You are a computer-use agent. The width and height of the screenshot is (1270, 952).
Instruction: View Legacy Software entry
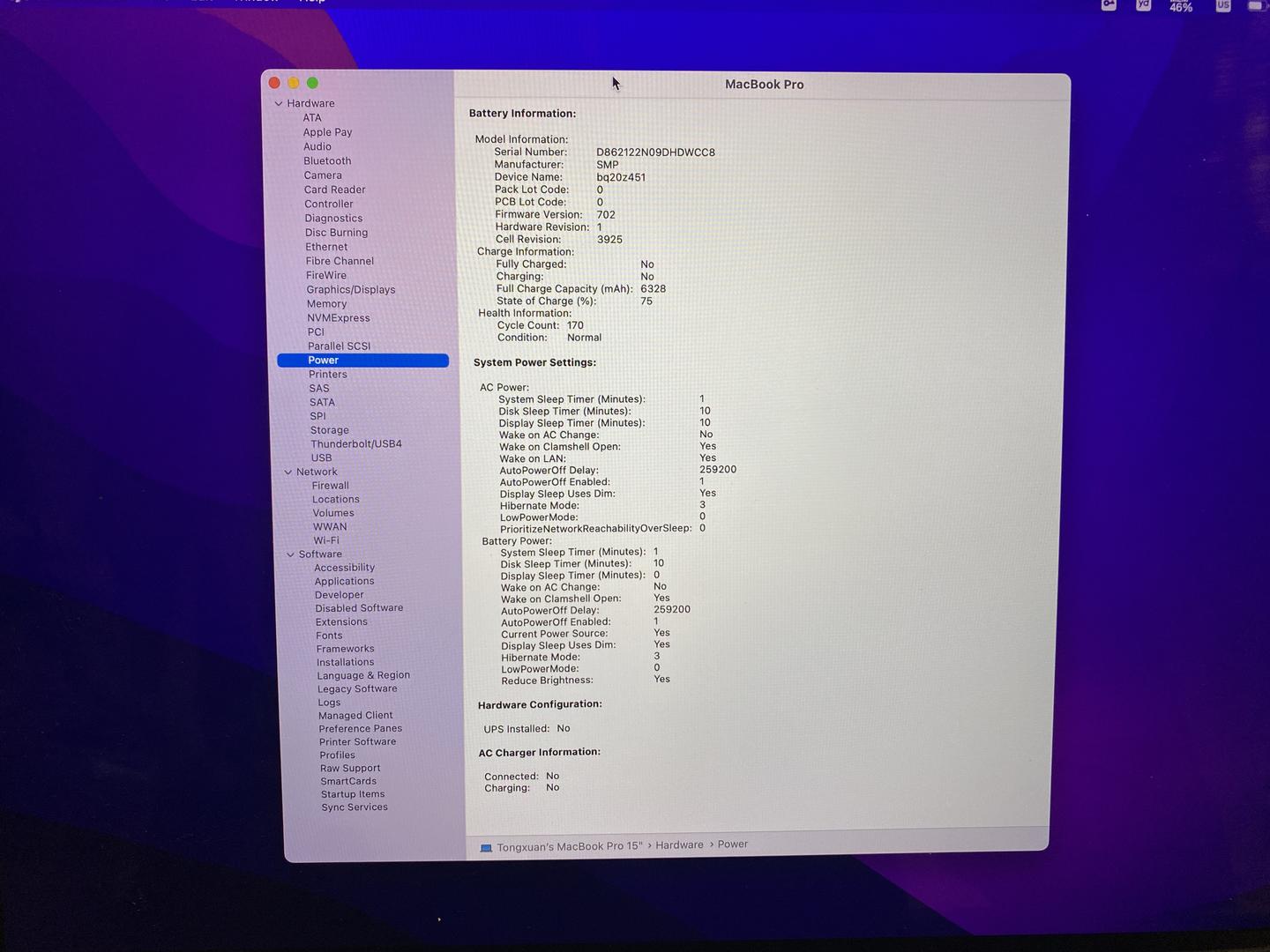pos(357,689)
